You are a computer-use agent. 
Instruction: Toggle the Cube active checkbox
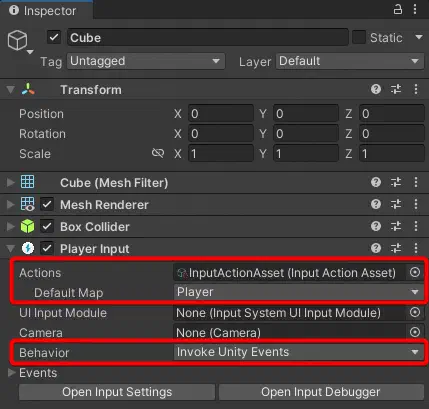pos(54,37)
